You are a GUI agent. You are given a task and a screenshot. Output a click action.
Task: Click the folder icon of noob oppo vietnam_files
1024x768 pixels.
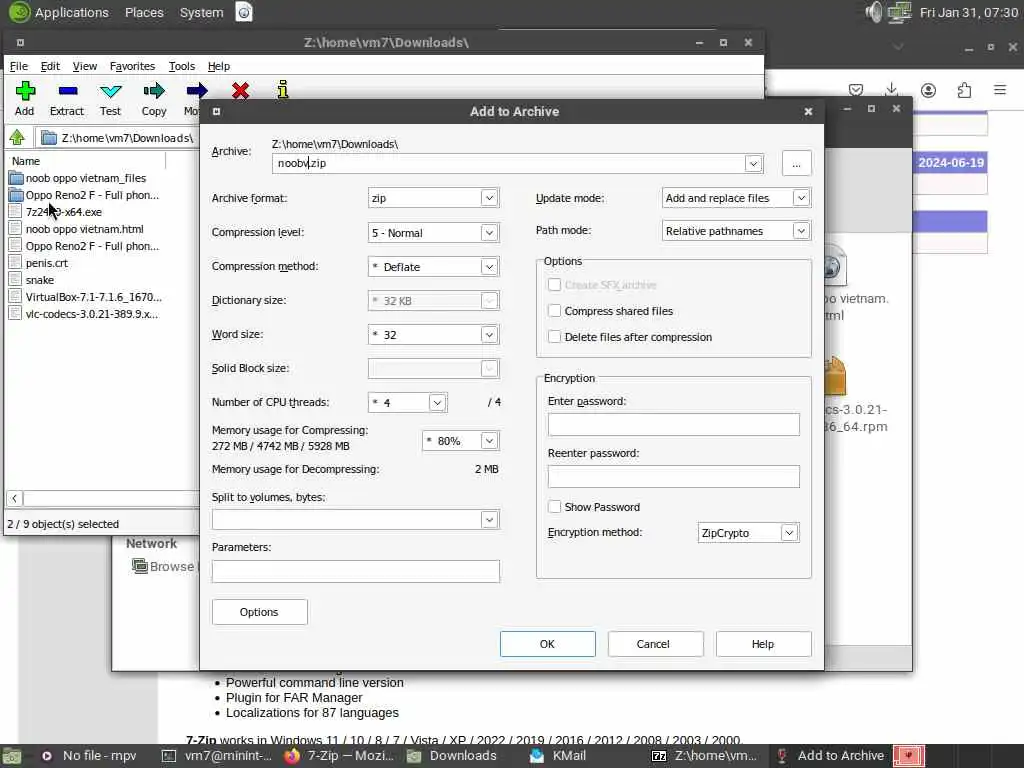pos(16,178)
